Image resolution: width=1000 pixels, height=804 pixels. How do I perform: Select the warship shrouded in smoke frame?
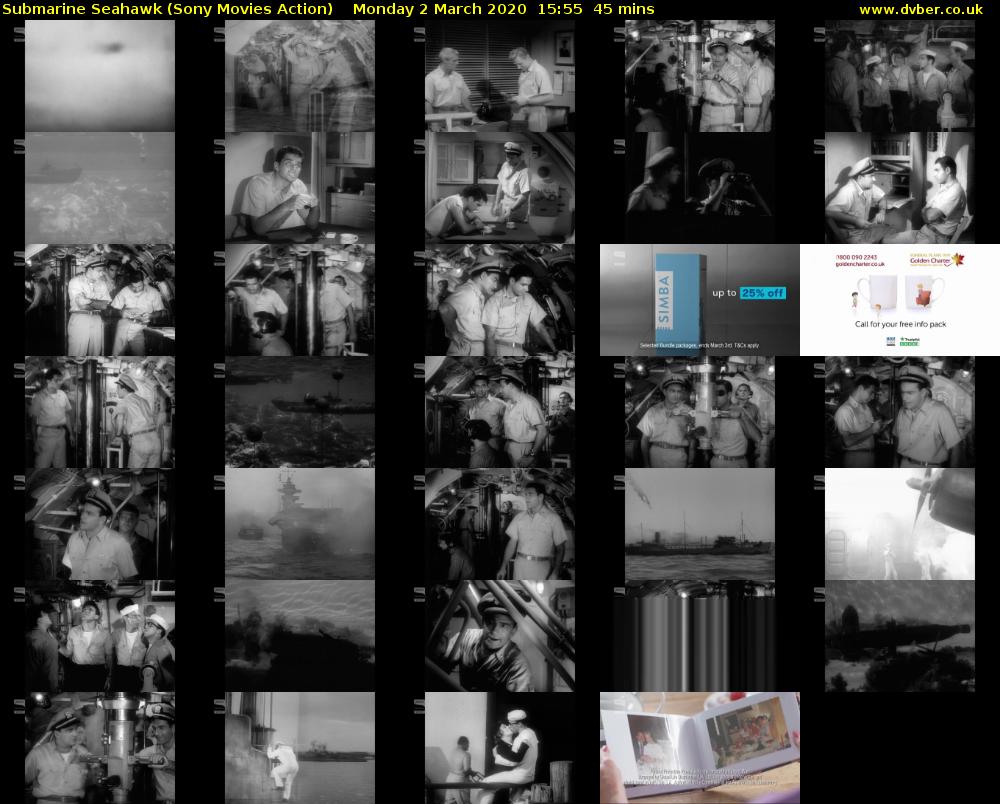[x=300, y=524]
